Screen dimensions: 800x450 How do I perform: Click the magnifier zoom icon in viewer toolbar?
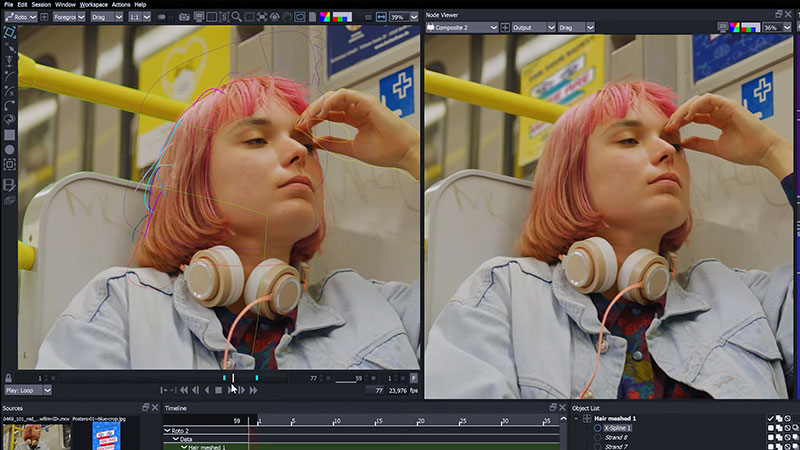click(x=236, y=17)
